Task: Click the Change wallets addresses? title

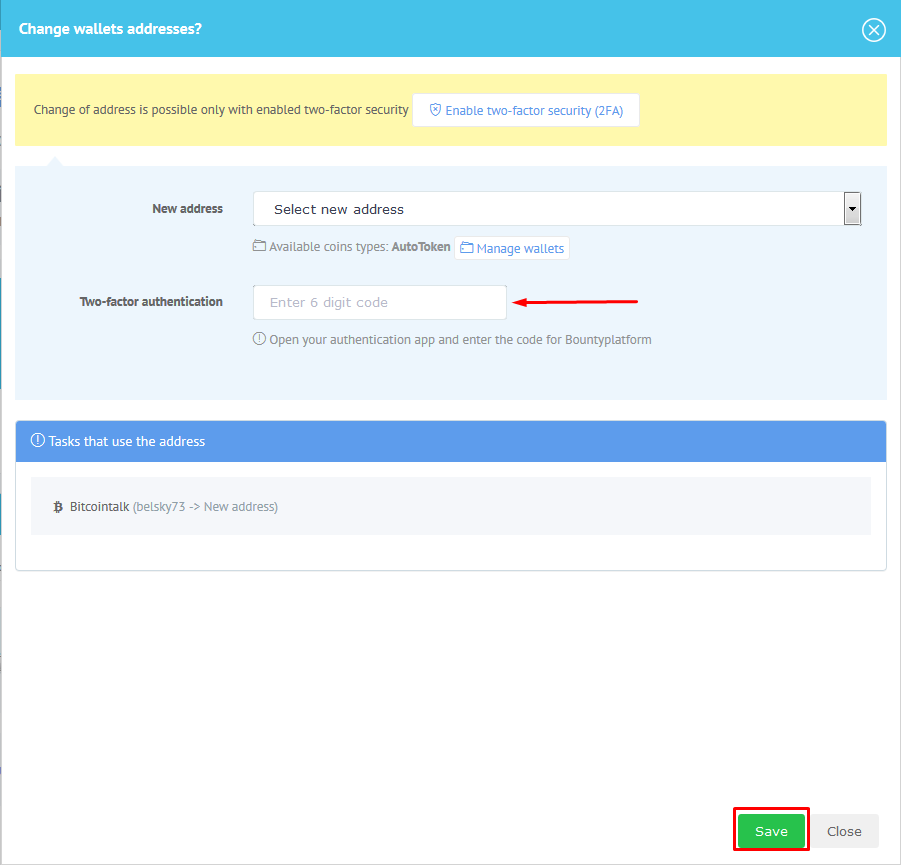Action: [110, 29]
